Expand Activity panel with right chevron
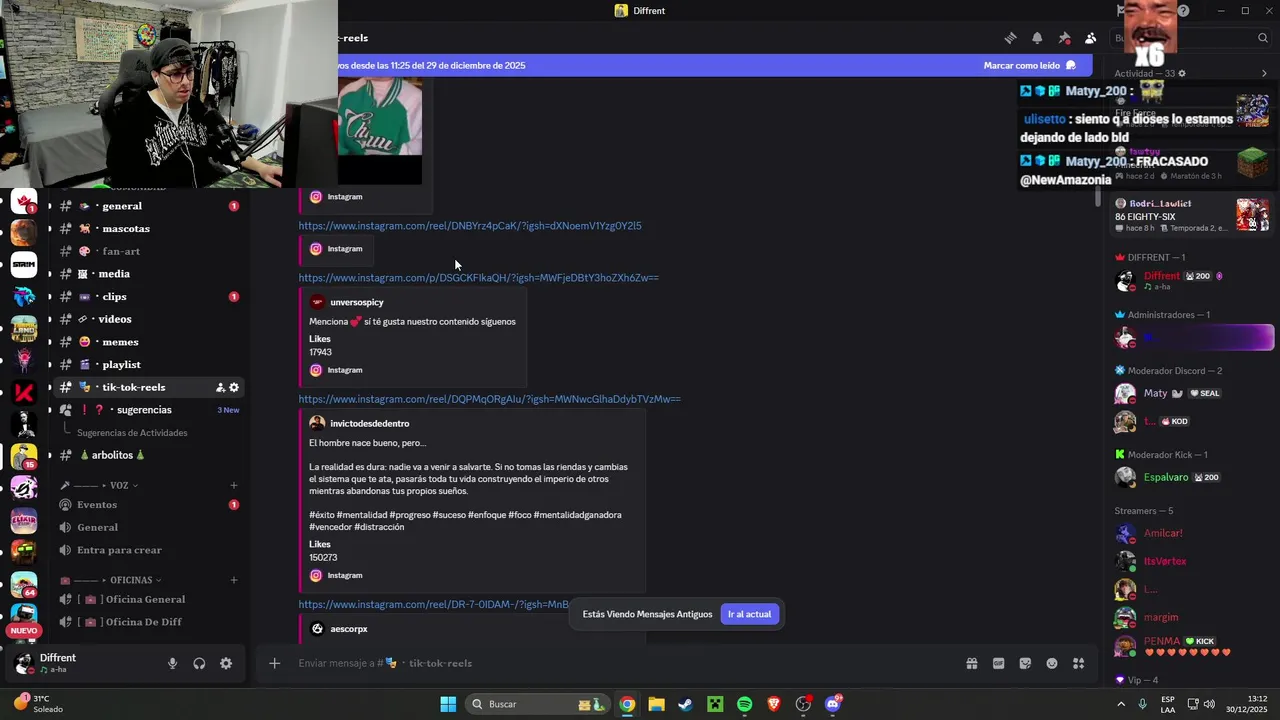This screenshot has width=1280, height=720. [x=1264, y=73]
